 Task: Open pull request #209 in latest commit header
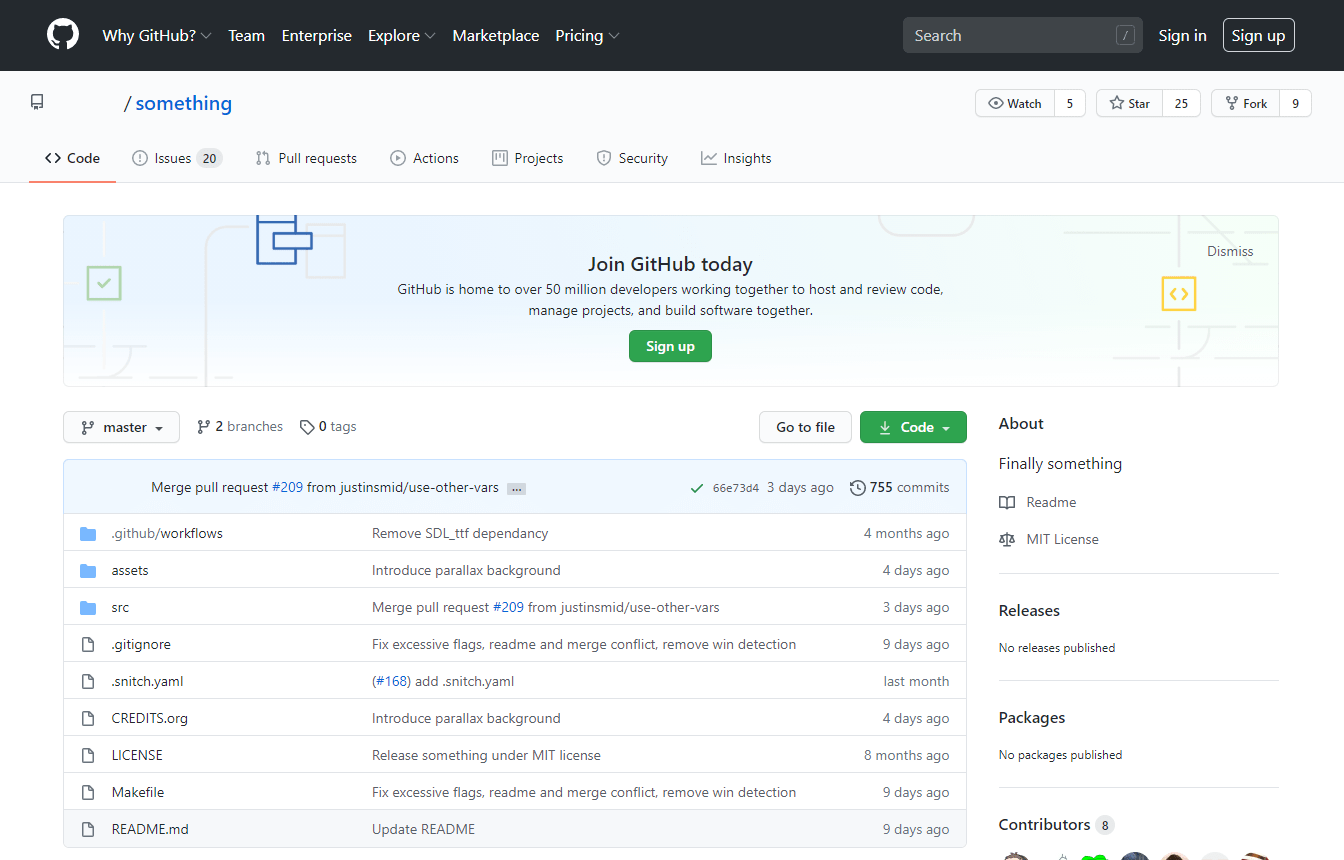[x=288, y=487]
